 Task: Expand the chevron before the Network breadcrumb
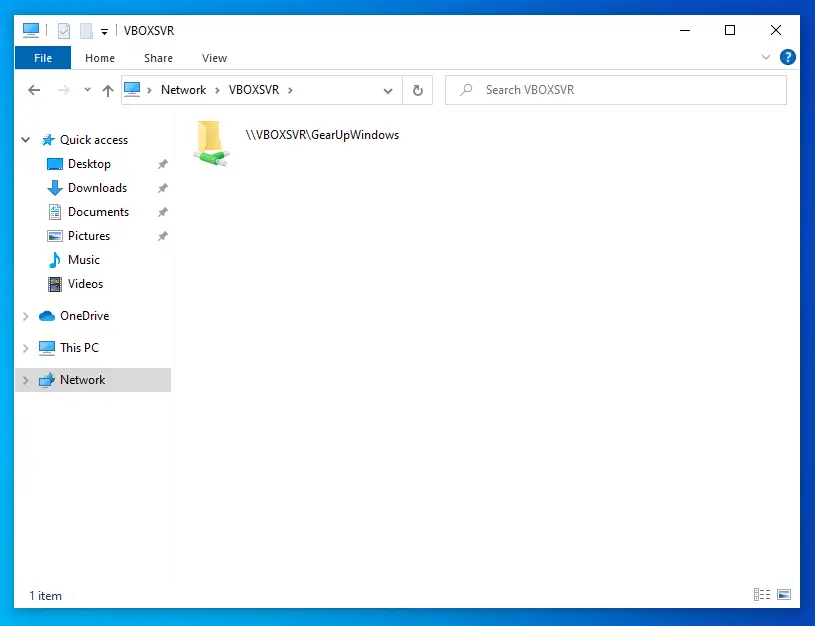(149, 90)
